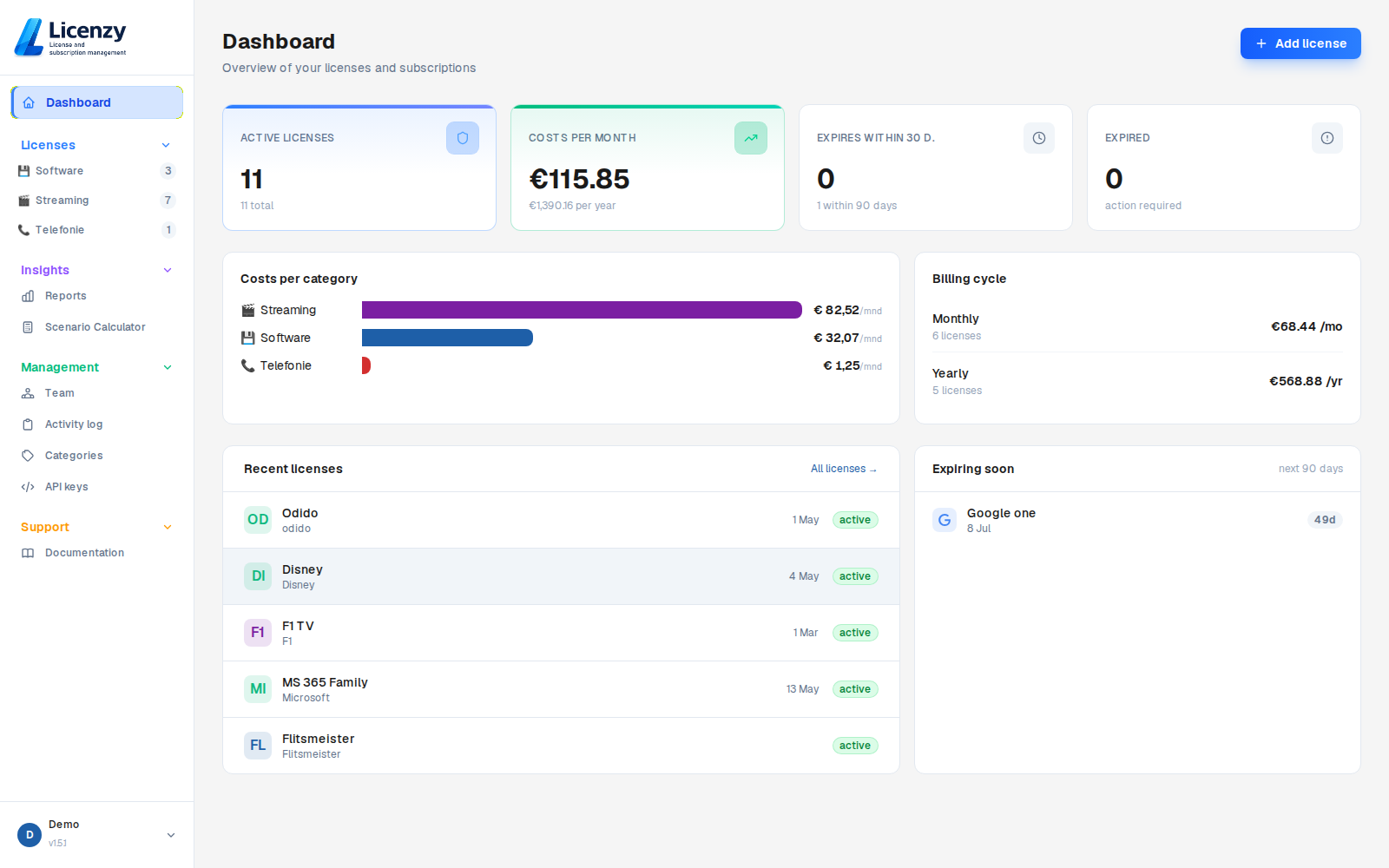
Task: Click the F1 avatar for F1 TV
Action: tap(258, 633)
